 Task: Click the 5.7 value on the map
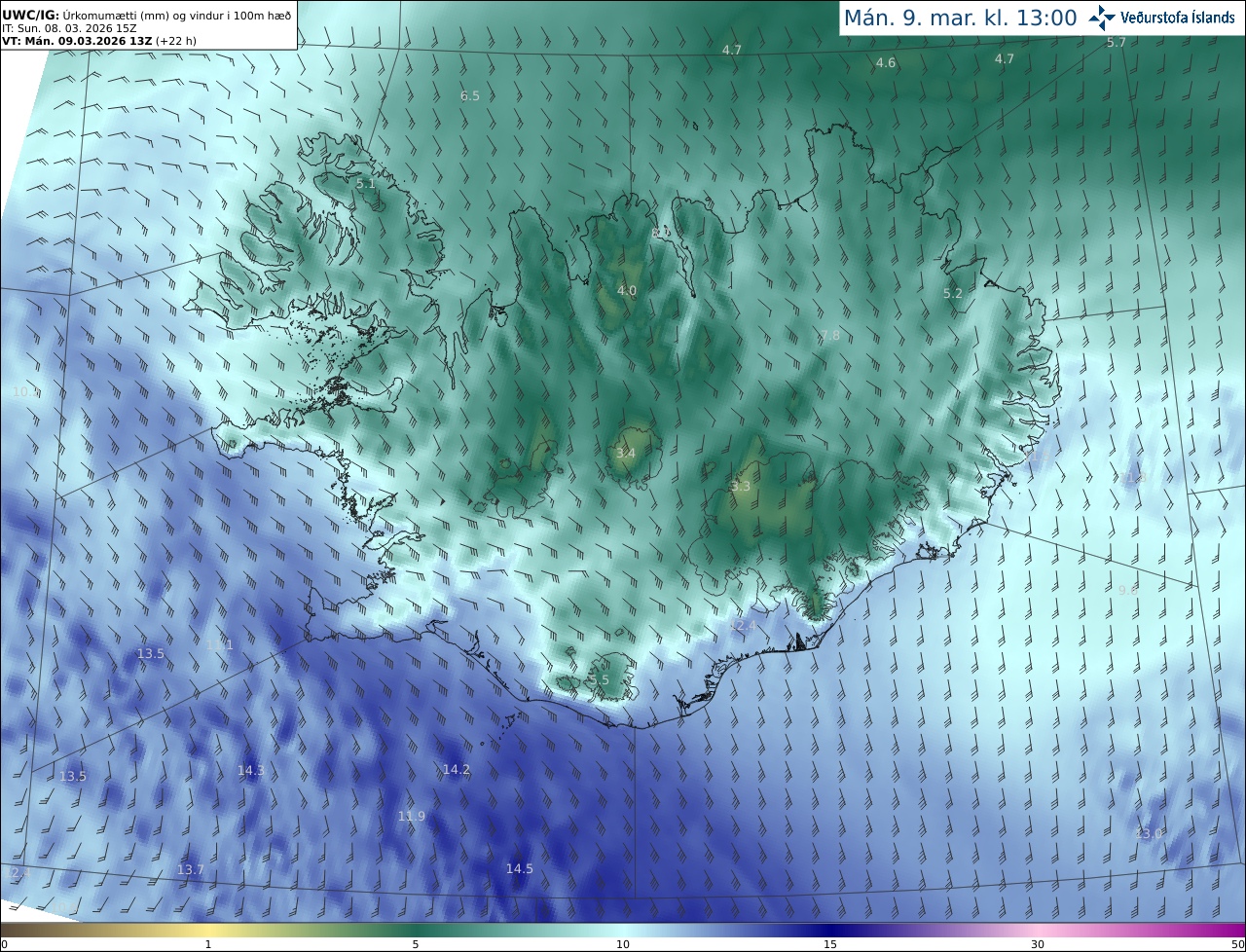[1117, 42]
